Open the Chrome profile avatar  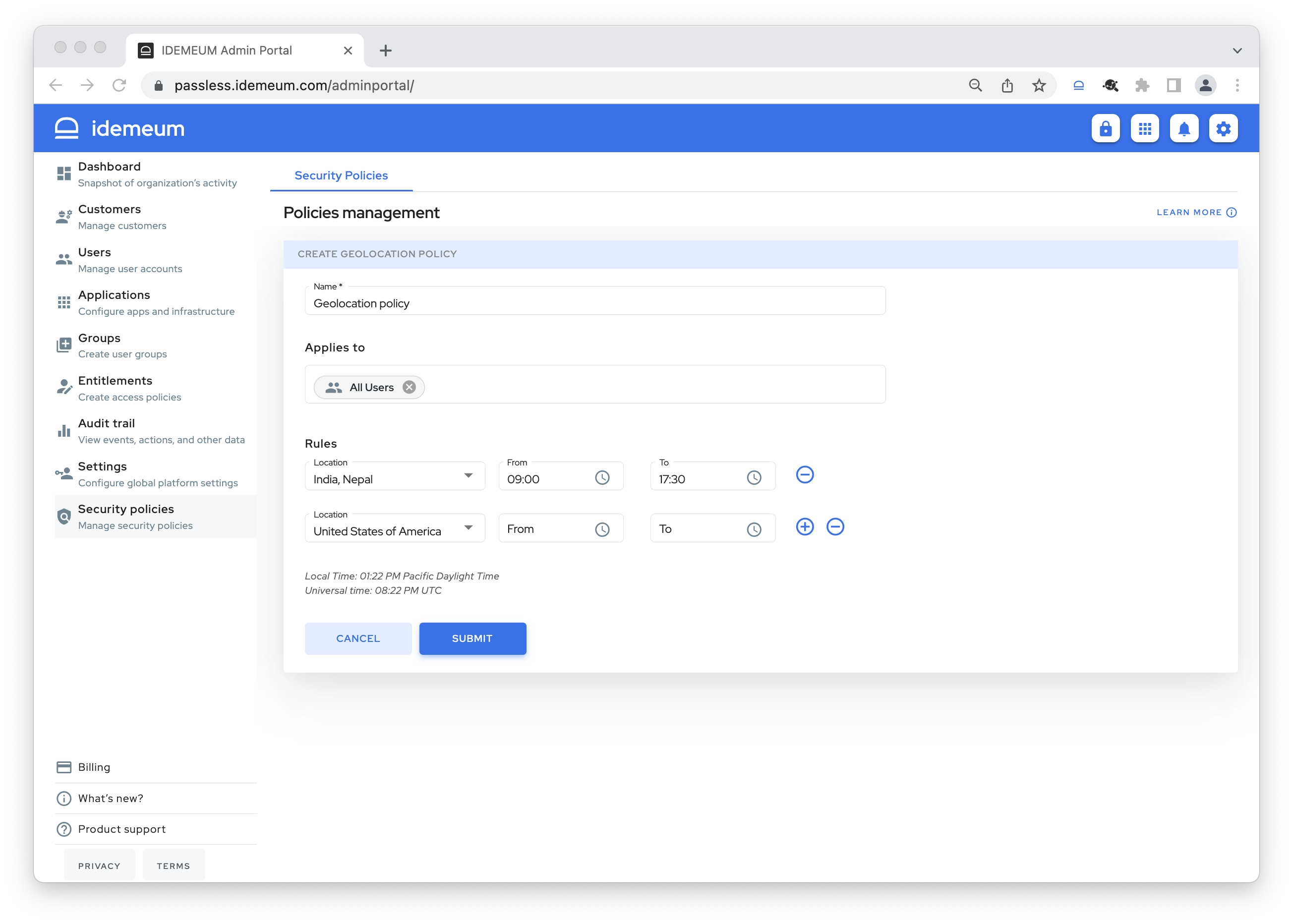(x=1205, y=85)
